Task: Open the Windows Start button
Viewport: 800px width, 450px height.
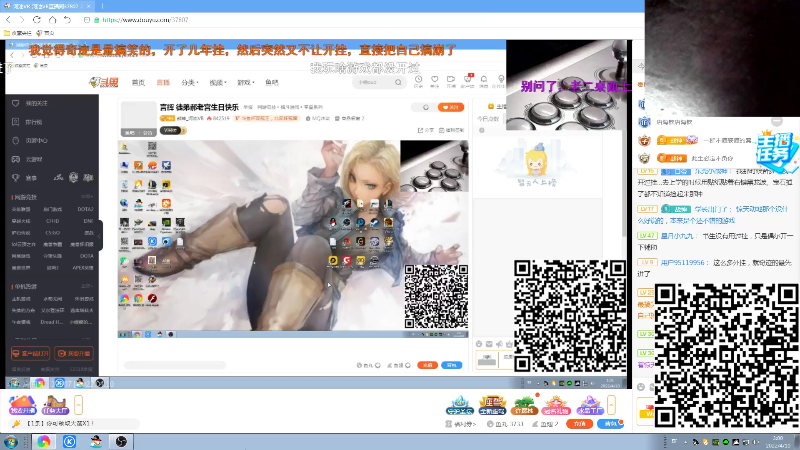Action: point(11,442)
